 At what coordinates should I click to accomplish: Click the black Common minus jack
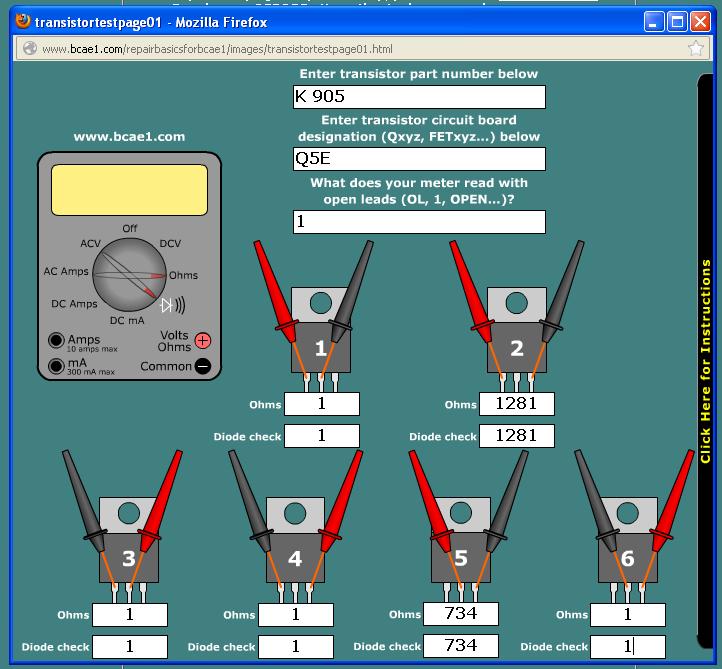[203, 366]
